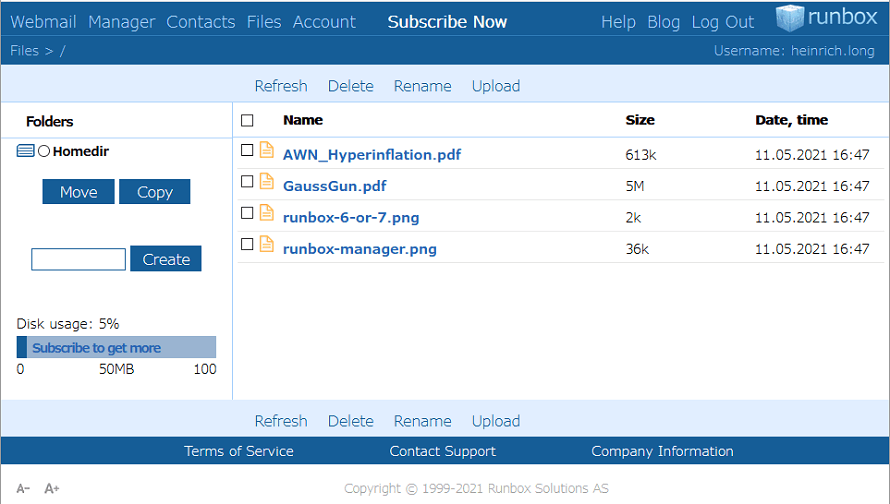The image size is (890, 504).
Task: Click Rename in the bottom toolbar
Action: click(x=423, y=421)
